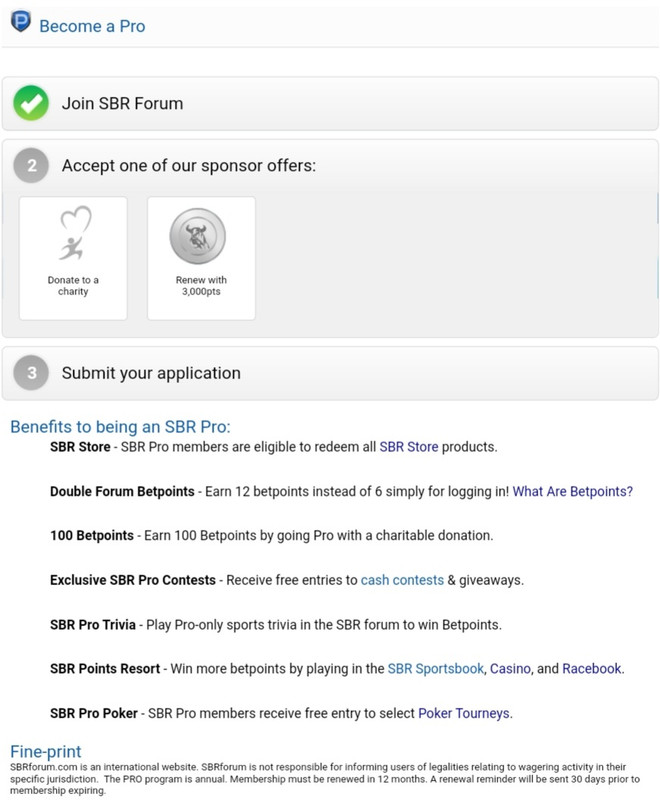Click the bold SBR Pro Poker label
Screen dimensions: 660x800
(x=94, y=713)
